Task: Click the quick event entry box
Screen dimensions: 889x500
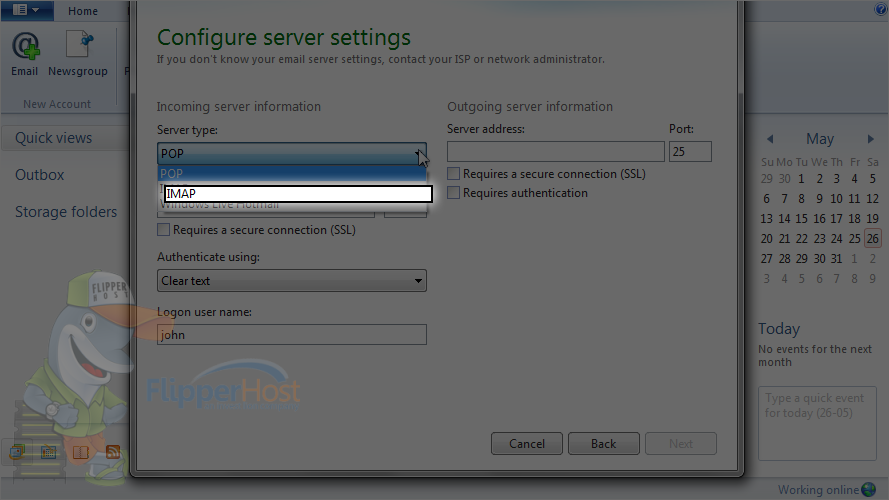Action: pyautogui.click(x=818, y=423)
